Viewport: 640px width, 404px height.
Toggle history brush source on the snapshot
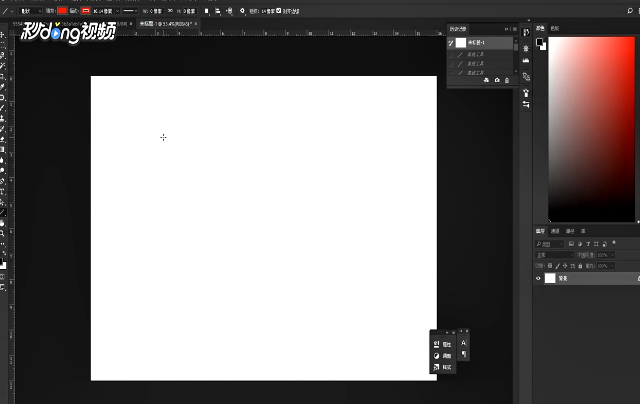[451, 42]
